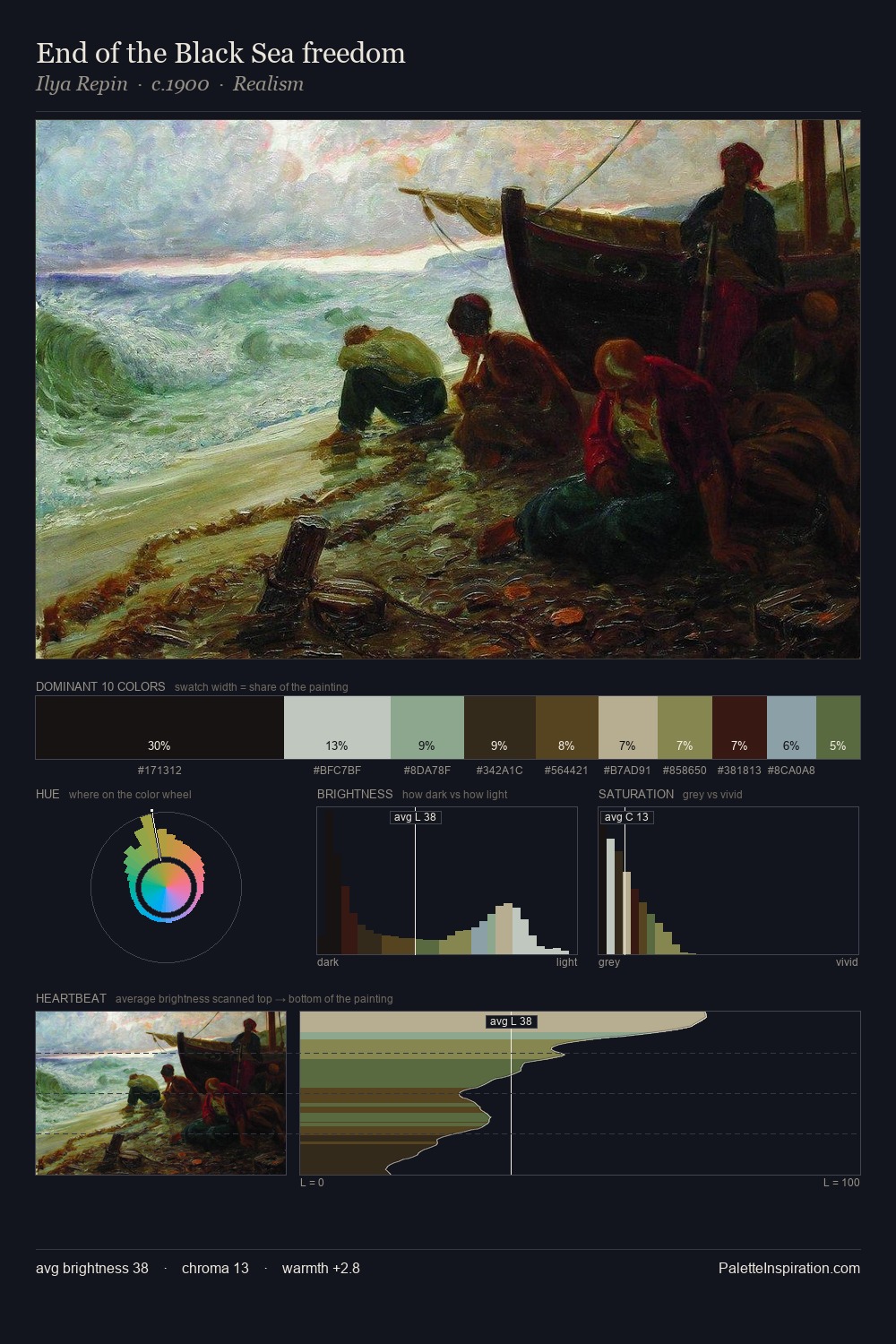Select the #B7AD91 hex code text
Image resolution: width=896 pixels, height=1344 pixels.
pyautogui.click(x=627, y=771)
